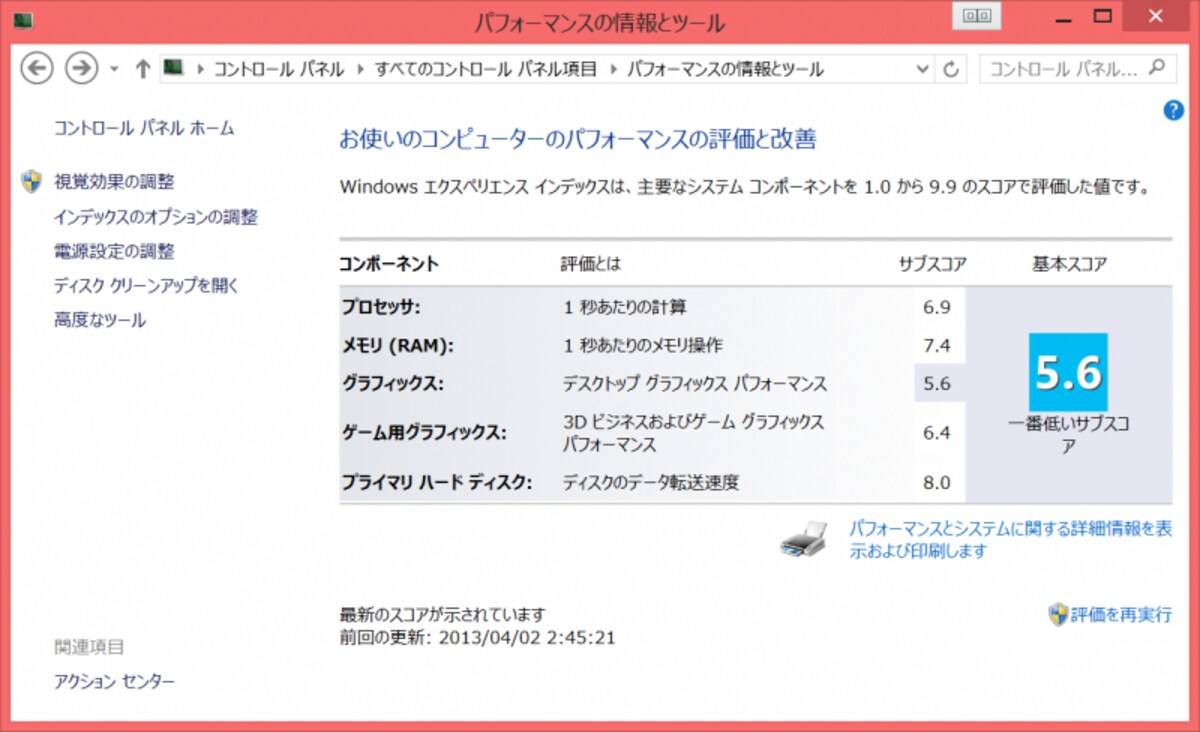Open ディスク クリーンアップを開く link
The height and width of the screenshot is (732, 1200).
(x=146, y=286)
